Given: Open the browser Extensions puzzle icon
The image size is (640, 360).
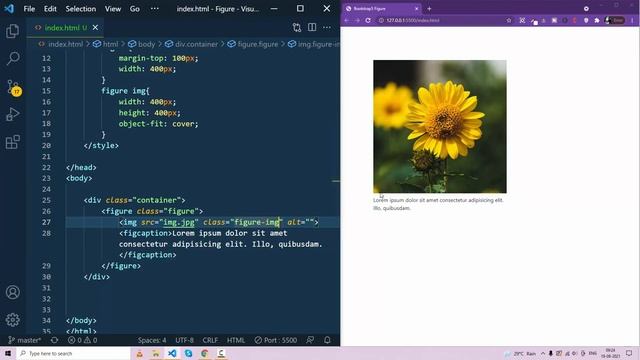Looking at the screenshot, I should point(597,20).
